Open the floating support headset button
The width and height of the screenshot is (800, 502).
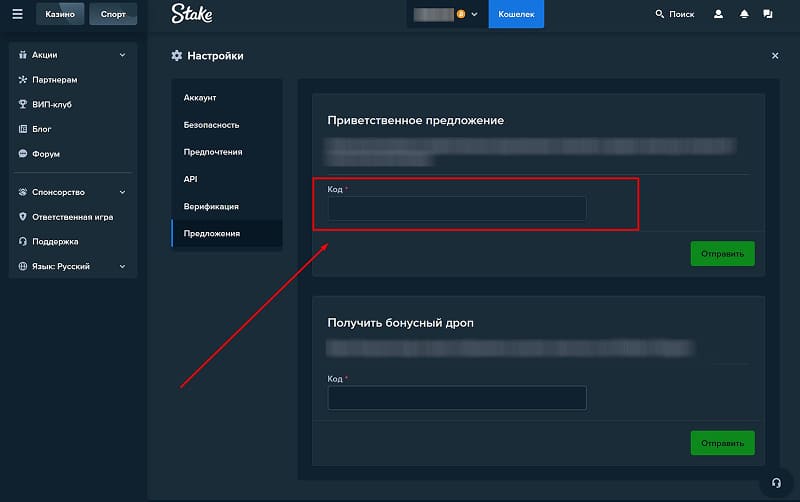tap(776, 483)
